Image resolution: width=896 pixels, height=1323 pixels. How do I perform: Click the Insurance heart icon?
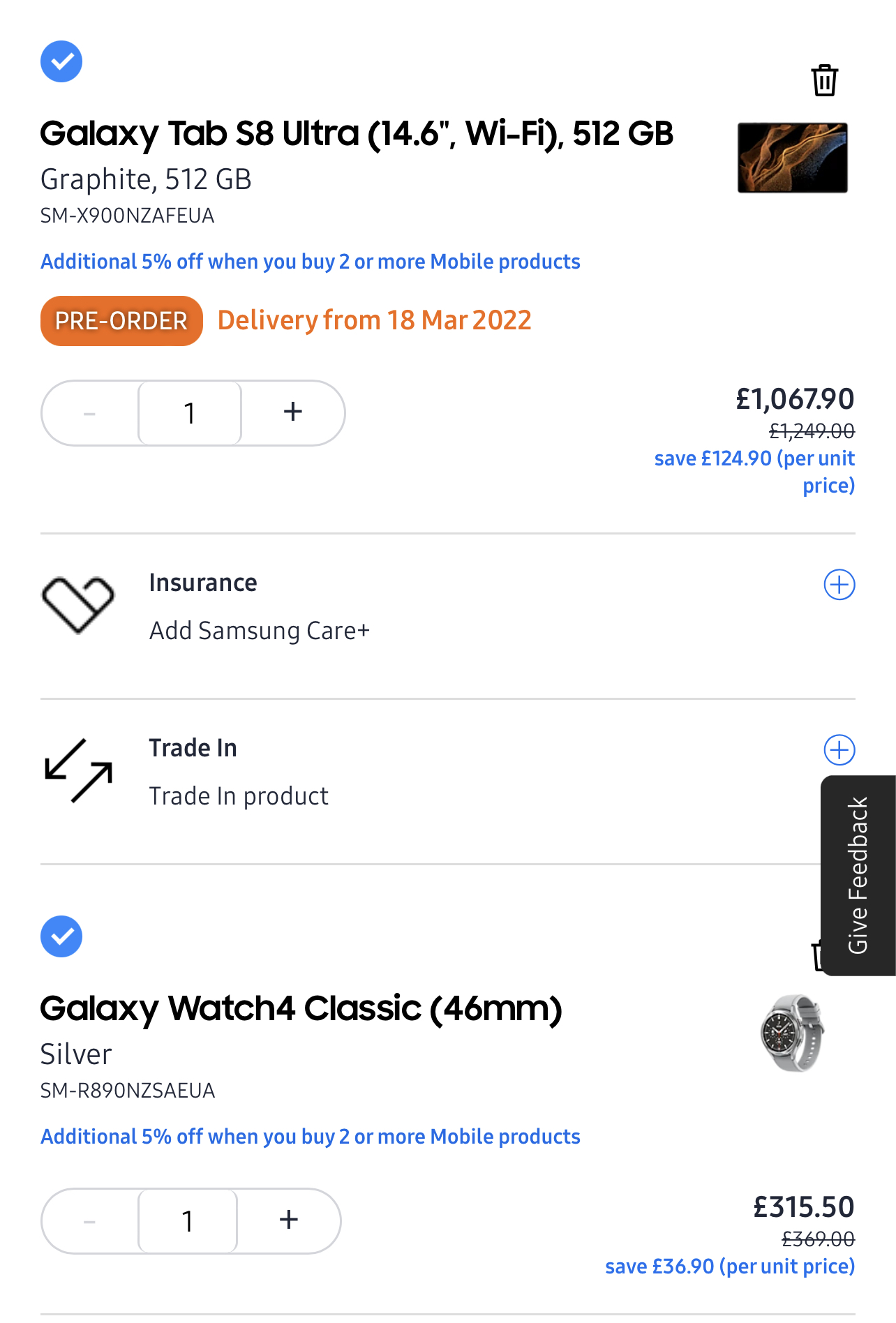click(x=77, y=604)
